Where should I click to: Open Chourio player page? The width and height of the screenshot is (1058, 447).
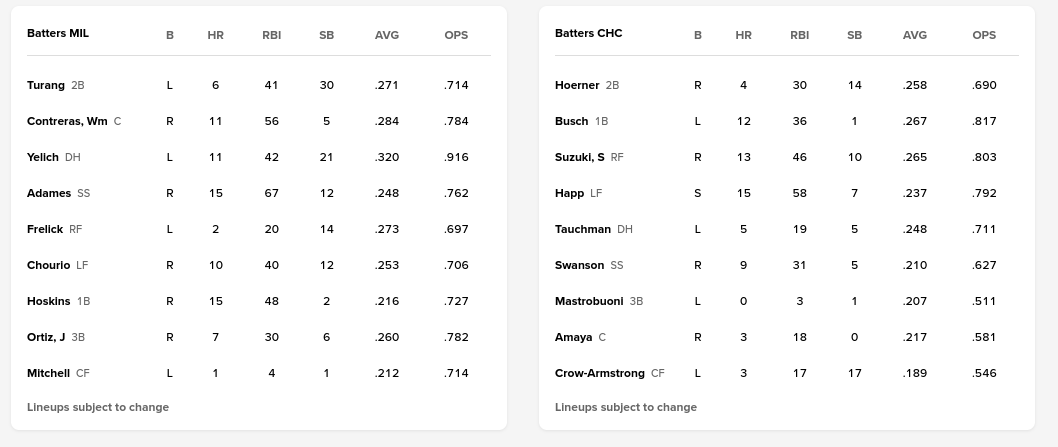coord(48,265)
